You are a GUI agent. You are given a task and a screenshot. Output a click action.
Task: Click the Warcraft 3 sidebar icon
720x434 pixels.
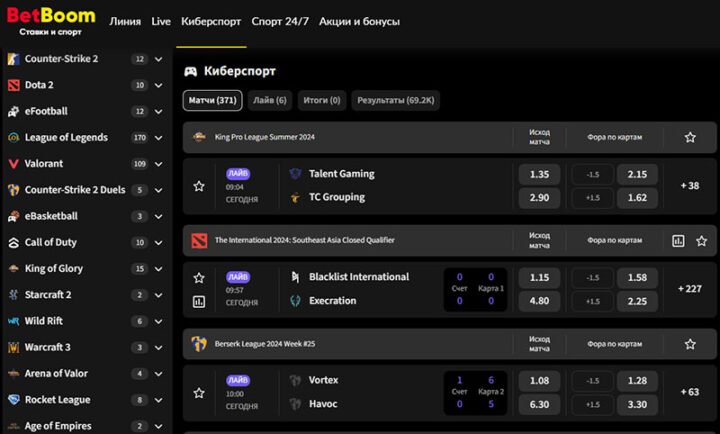pos(14,347)
